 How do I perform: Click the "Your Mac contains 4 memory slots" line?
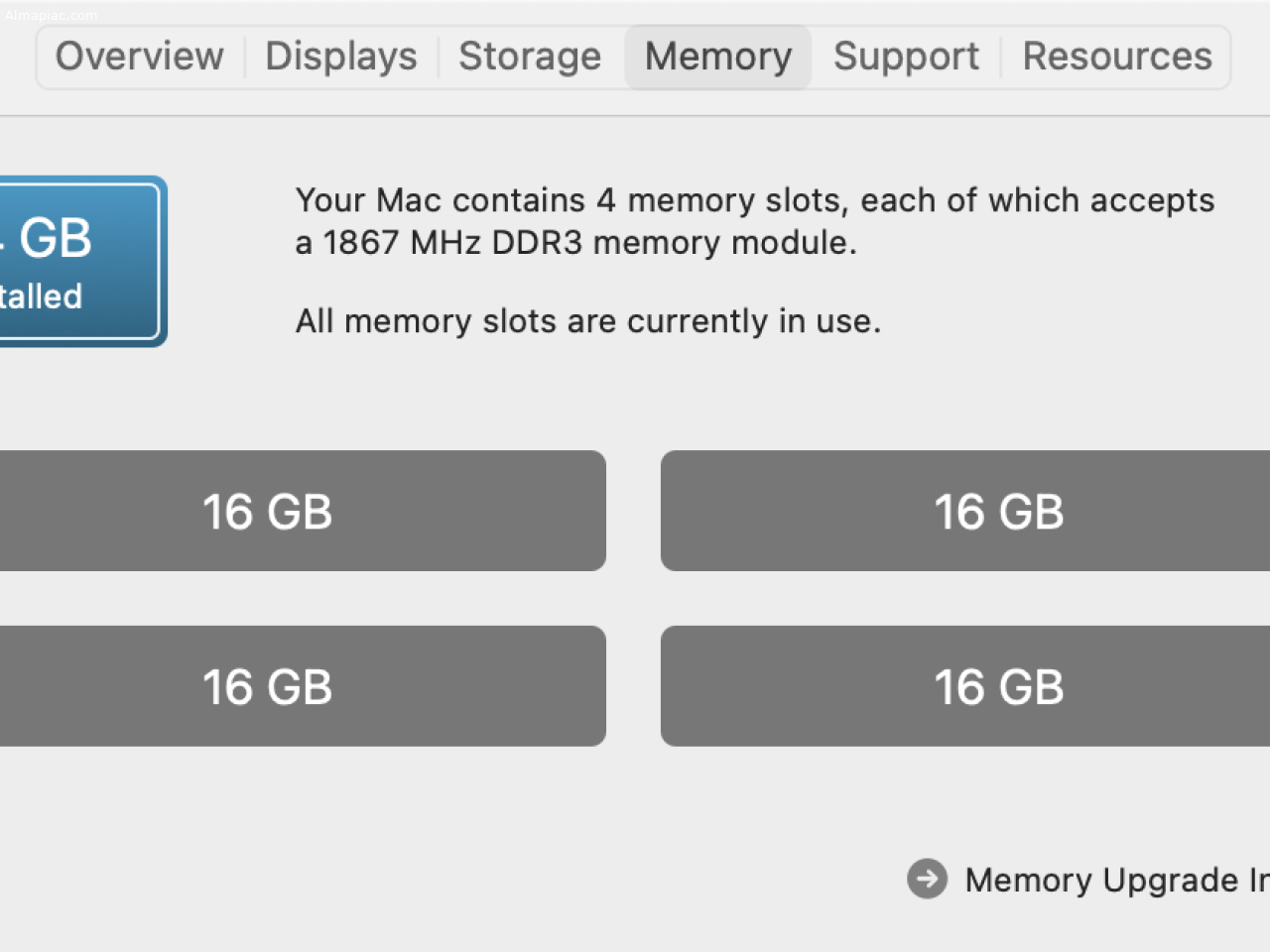click(755, 200)
